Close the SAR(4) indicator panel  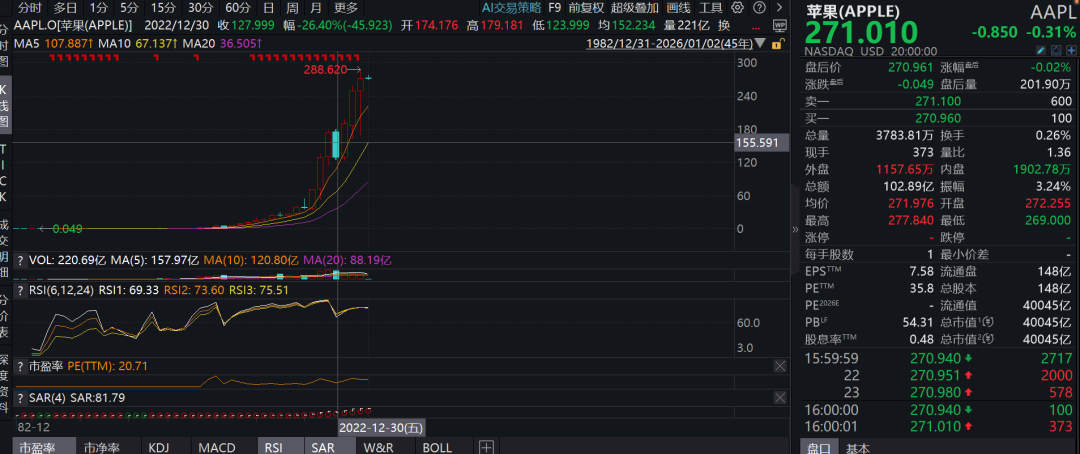[x=779, y=398]
